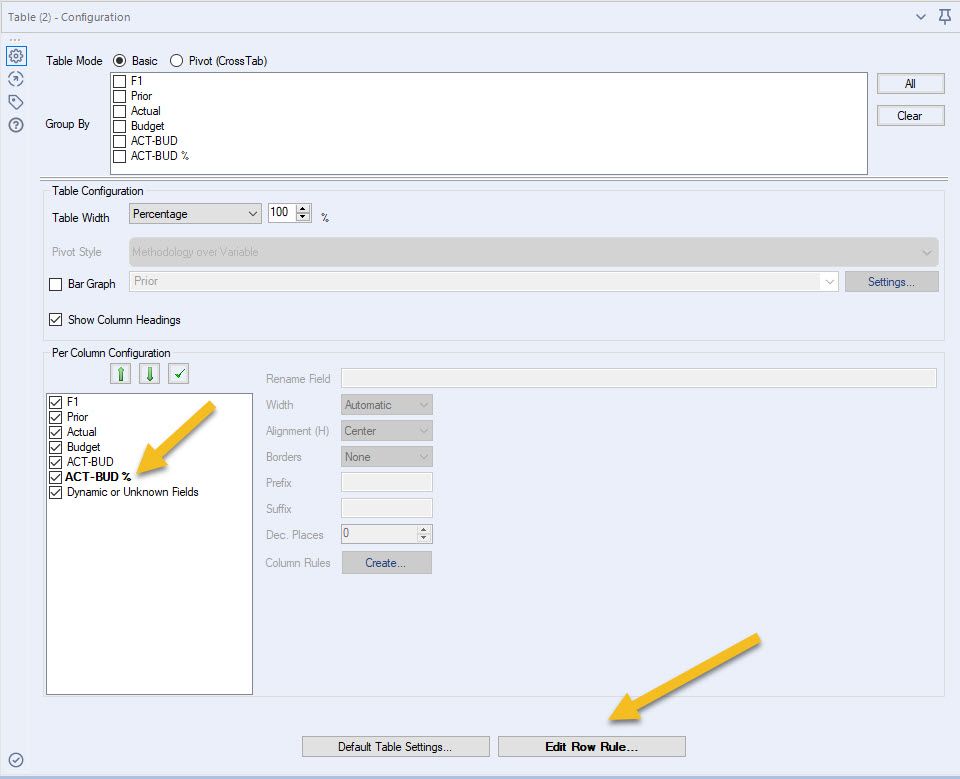960x779 pixels.
Task: Toggle Show Column Headings
Action: click(56, 320)
